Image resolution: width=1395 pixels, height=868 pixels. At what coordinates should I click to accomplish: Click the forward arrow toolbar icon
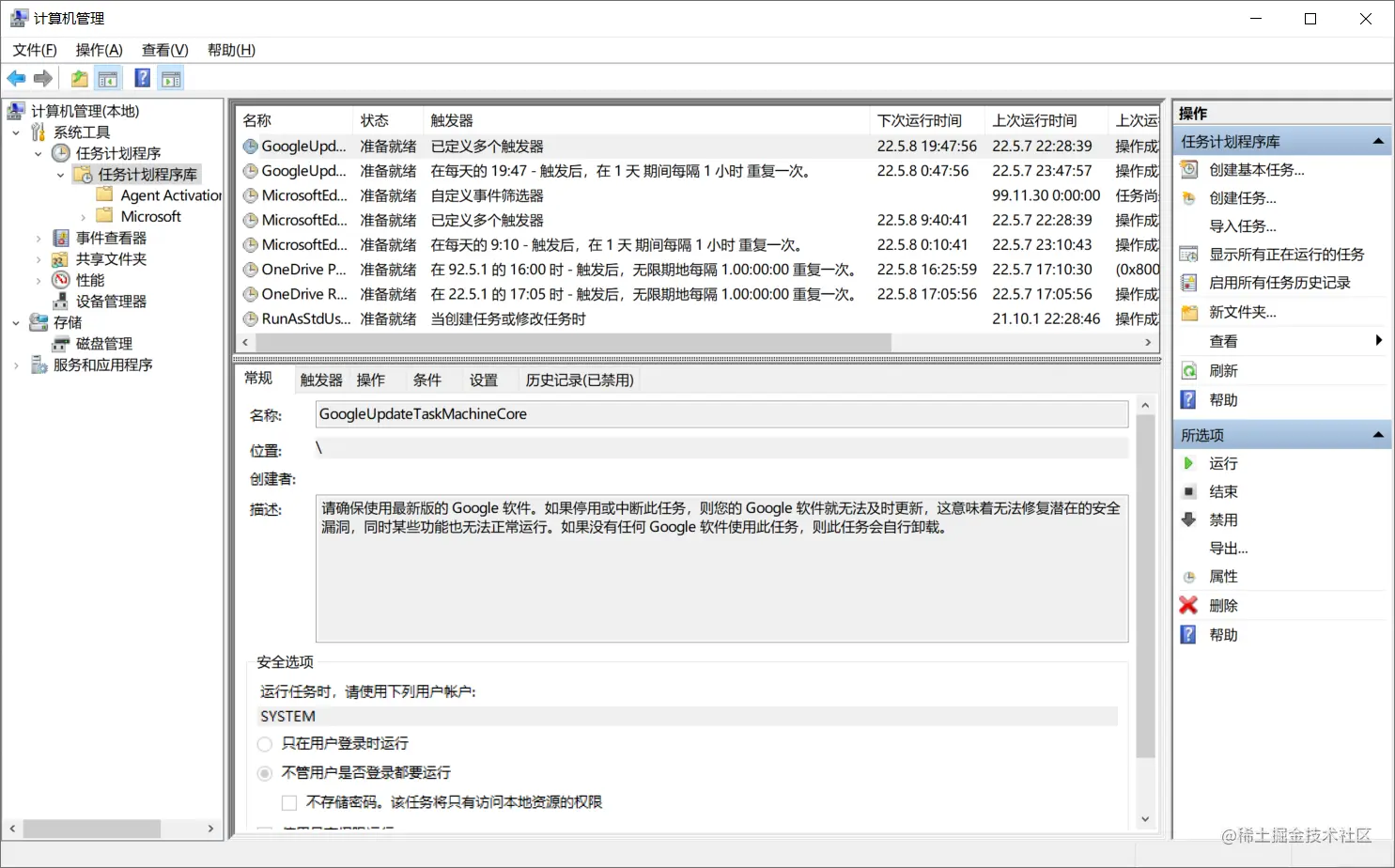click(x=43, y=79)
